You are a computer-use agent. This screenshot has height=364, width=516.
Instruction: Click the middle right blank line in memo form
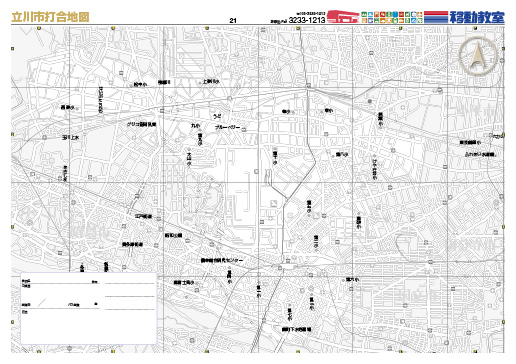[130, 296]
